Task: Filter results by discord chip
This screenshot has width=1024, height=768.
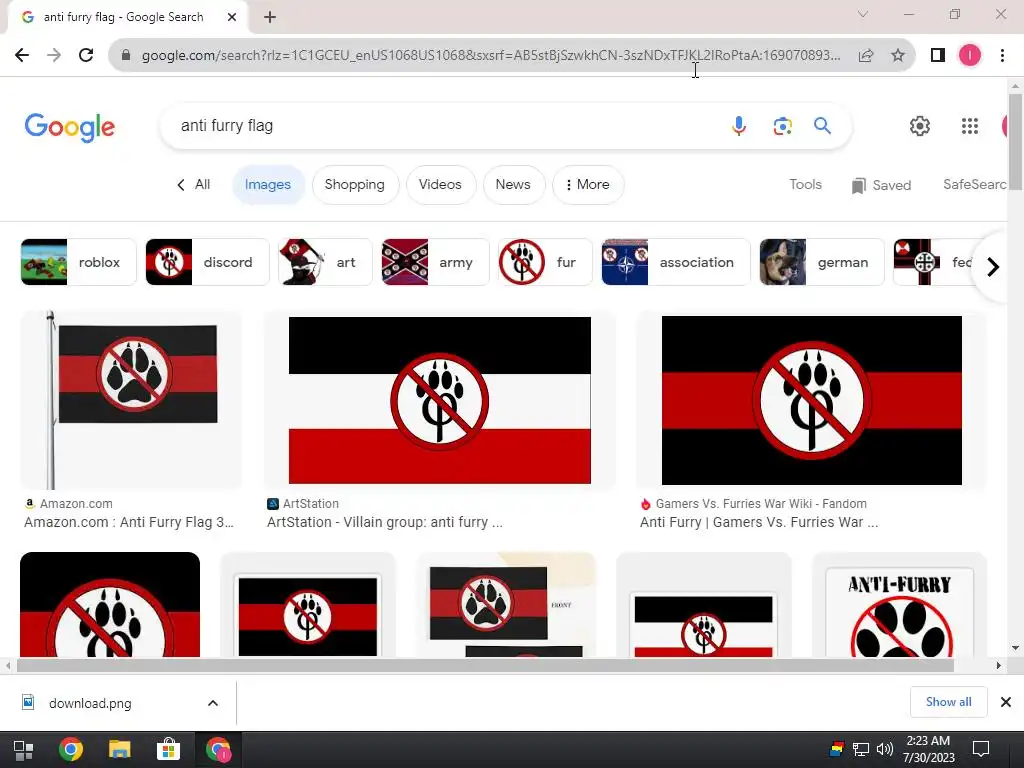Action: pos(207,262)
